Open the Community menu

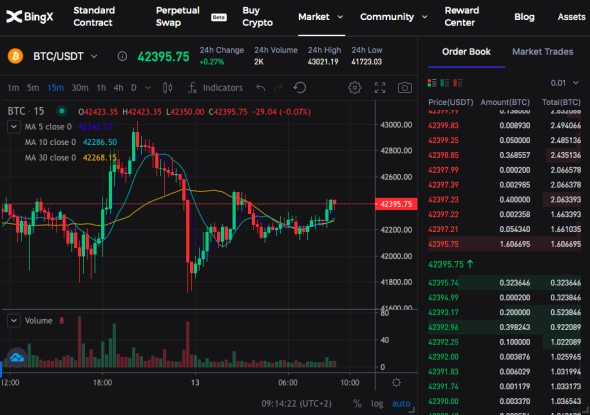tap(393, 17)
